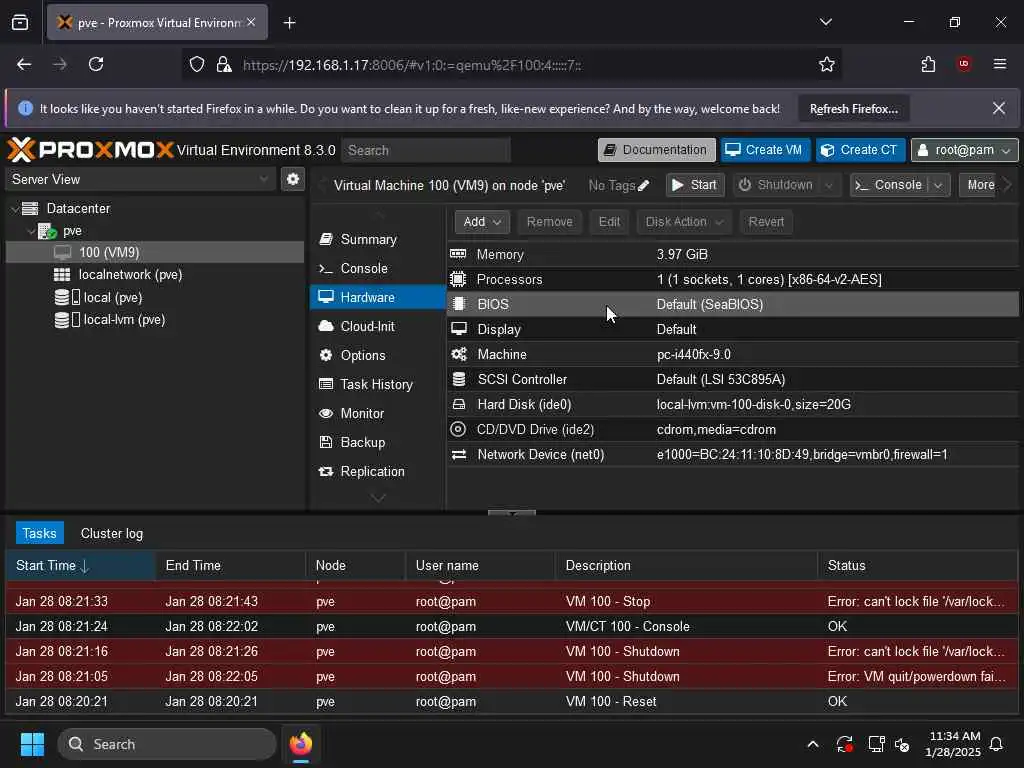Click the tracking protection shield icon
This screenshot has height=768, width=1024.
coord(197,64)
